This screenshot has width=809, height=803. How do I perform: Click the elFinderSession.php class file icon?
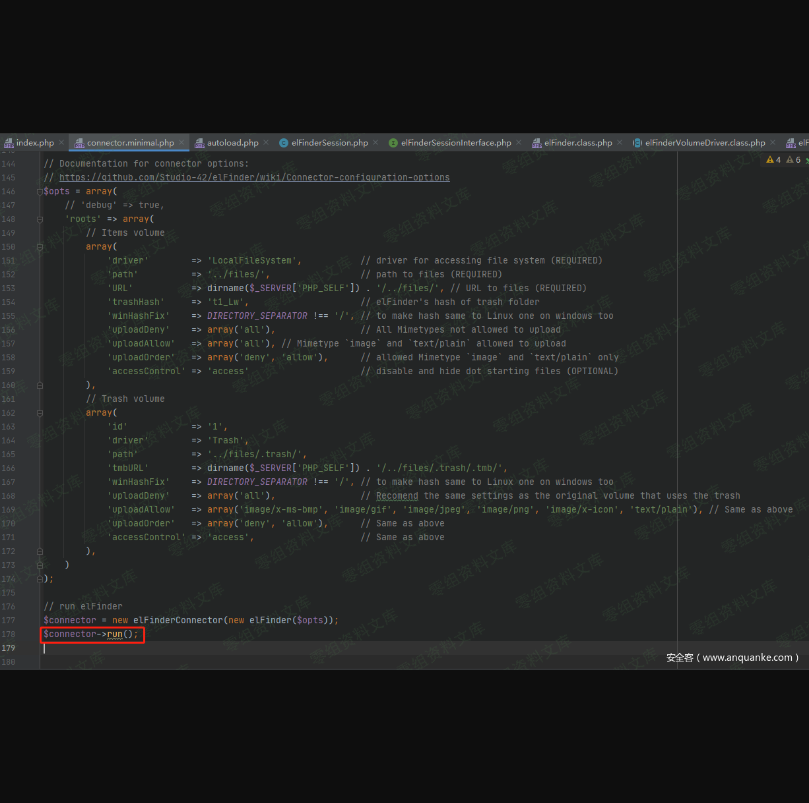(284, 143)
